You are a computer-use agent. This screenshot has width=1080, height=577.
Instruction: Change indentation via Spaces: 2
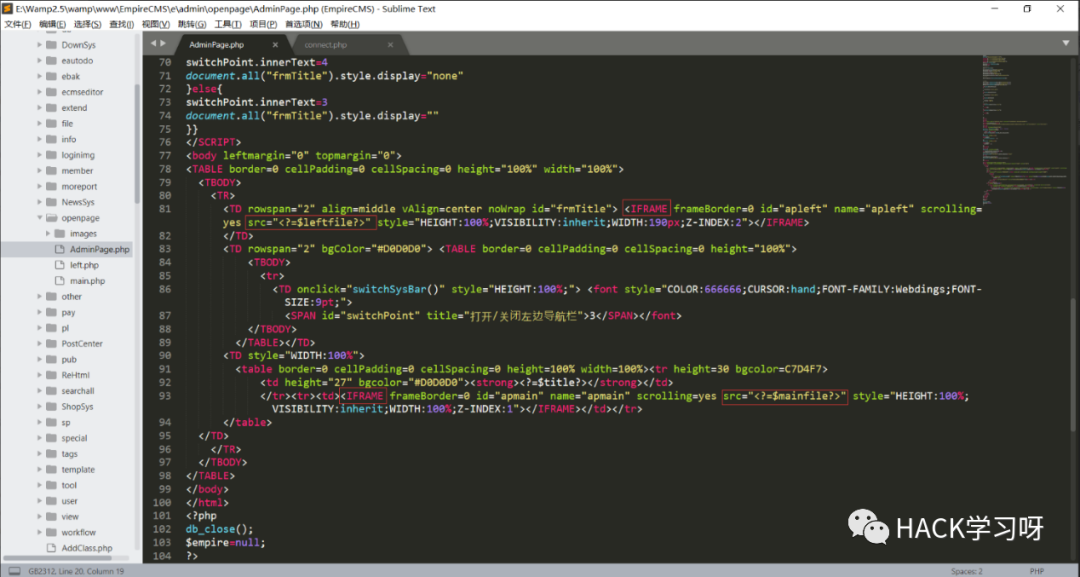point(966,571)
